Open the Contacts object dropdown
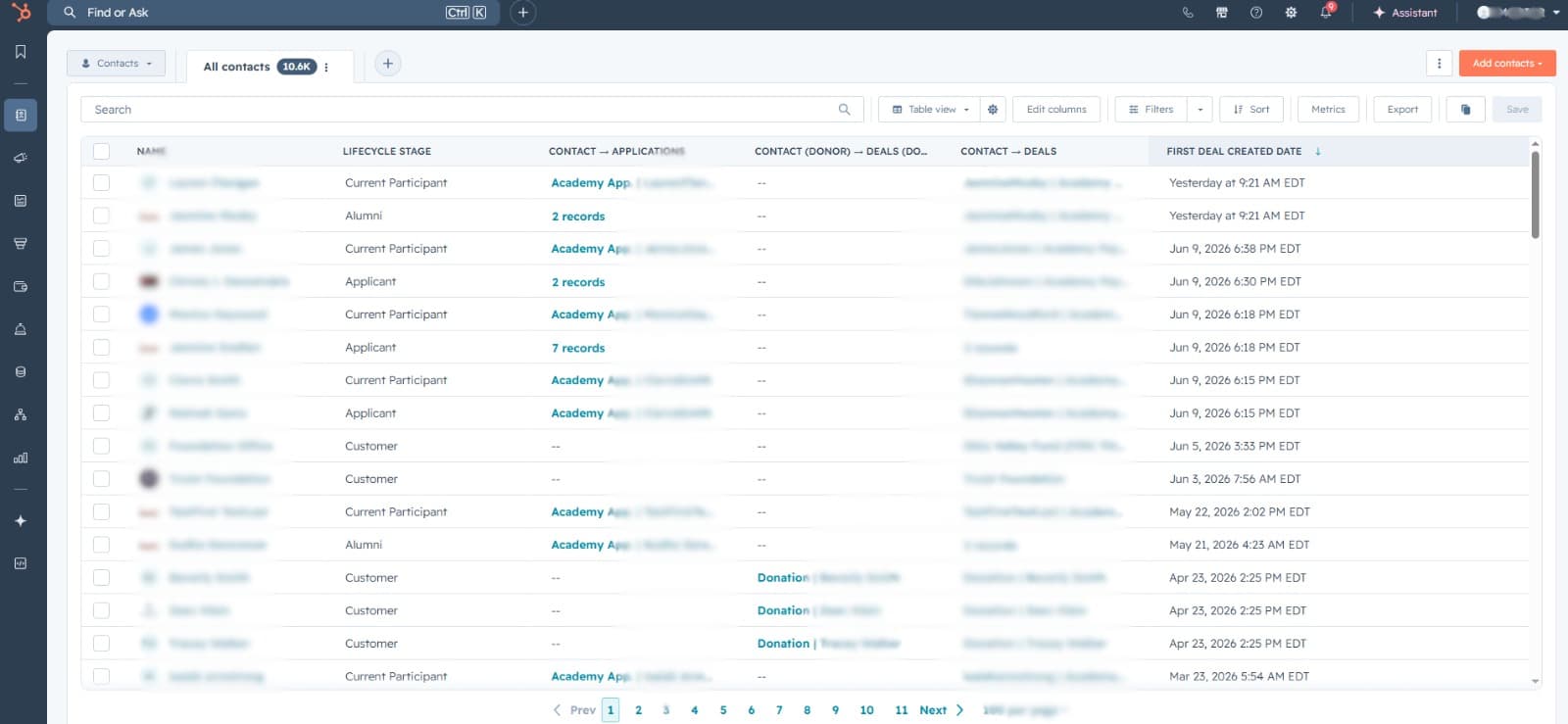 click(x=117, y=64)
